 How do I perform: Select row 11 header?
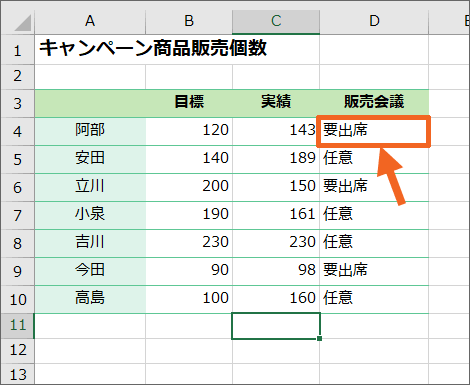(17, 326)
